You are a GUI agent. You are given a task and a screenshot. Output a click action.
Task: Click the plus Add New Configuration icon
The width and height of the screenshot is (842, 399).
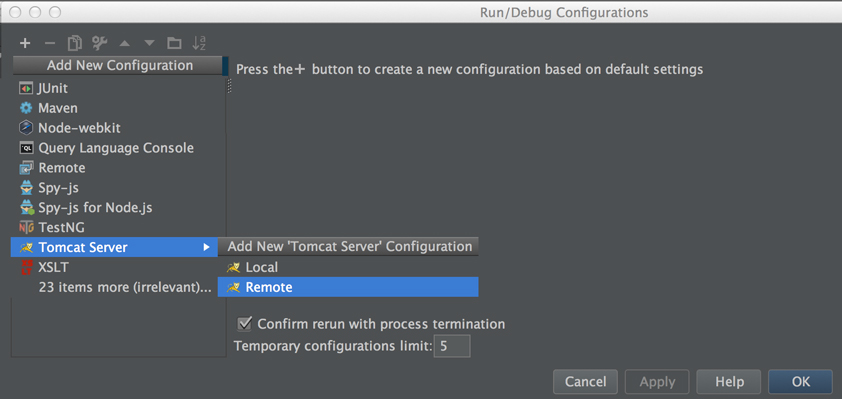pyautogui.click(x=25, y=43)
